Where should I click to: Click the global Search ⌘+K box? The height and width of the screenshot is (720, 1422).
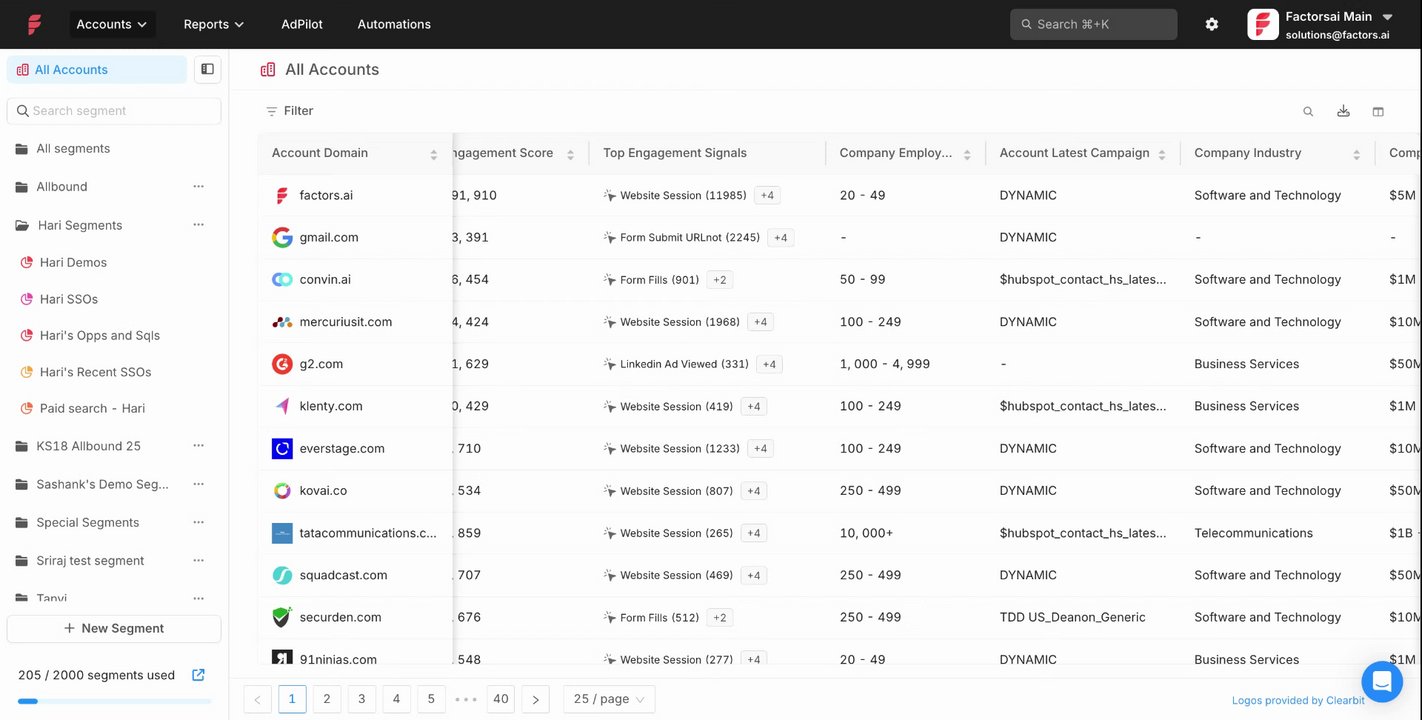[1093, 24]
